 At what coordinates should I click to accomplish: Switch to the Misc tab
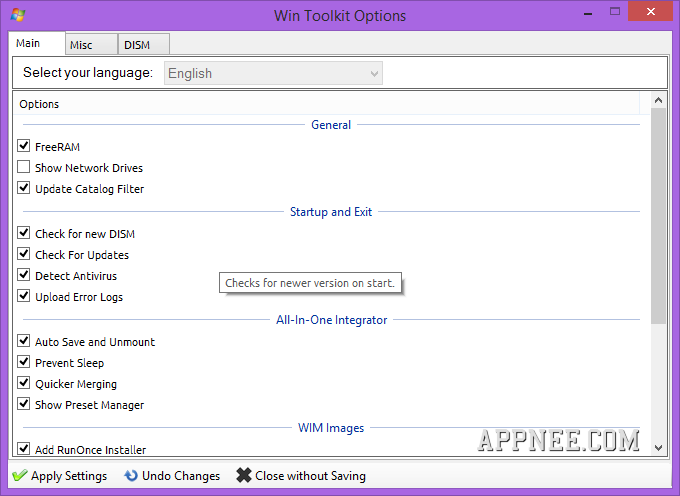pos(92,45)
